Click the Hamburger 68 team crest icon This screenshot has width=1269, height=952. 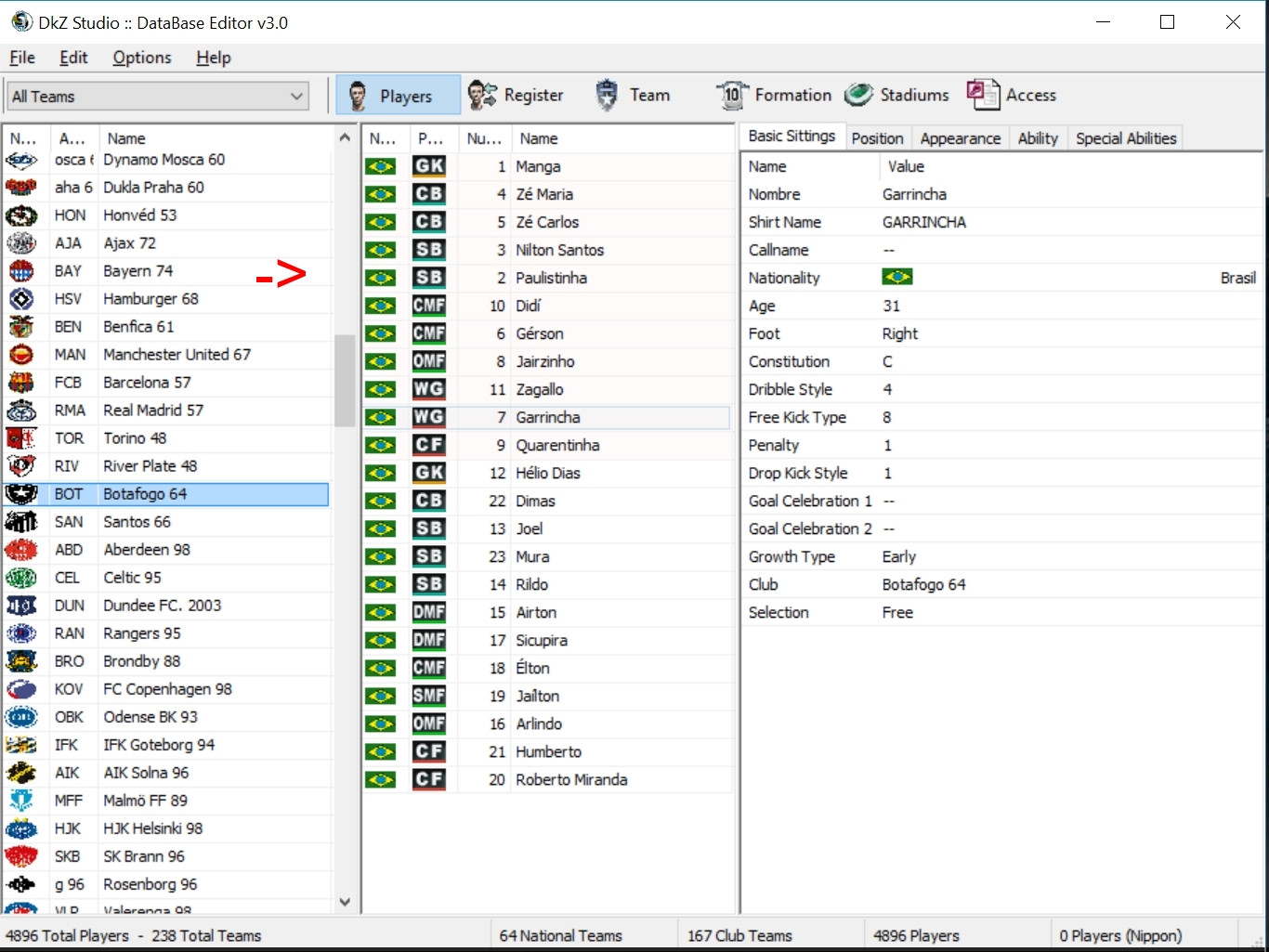[x=21, y=299]
